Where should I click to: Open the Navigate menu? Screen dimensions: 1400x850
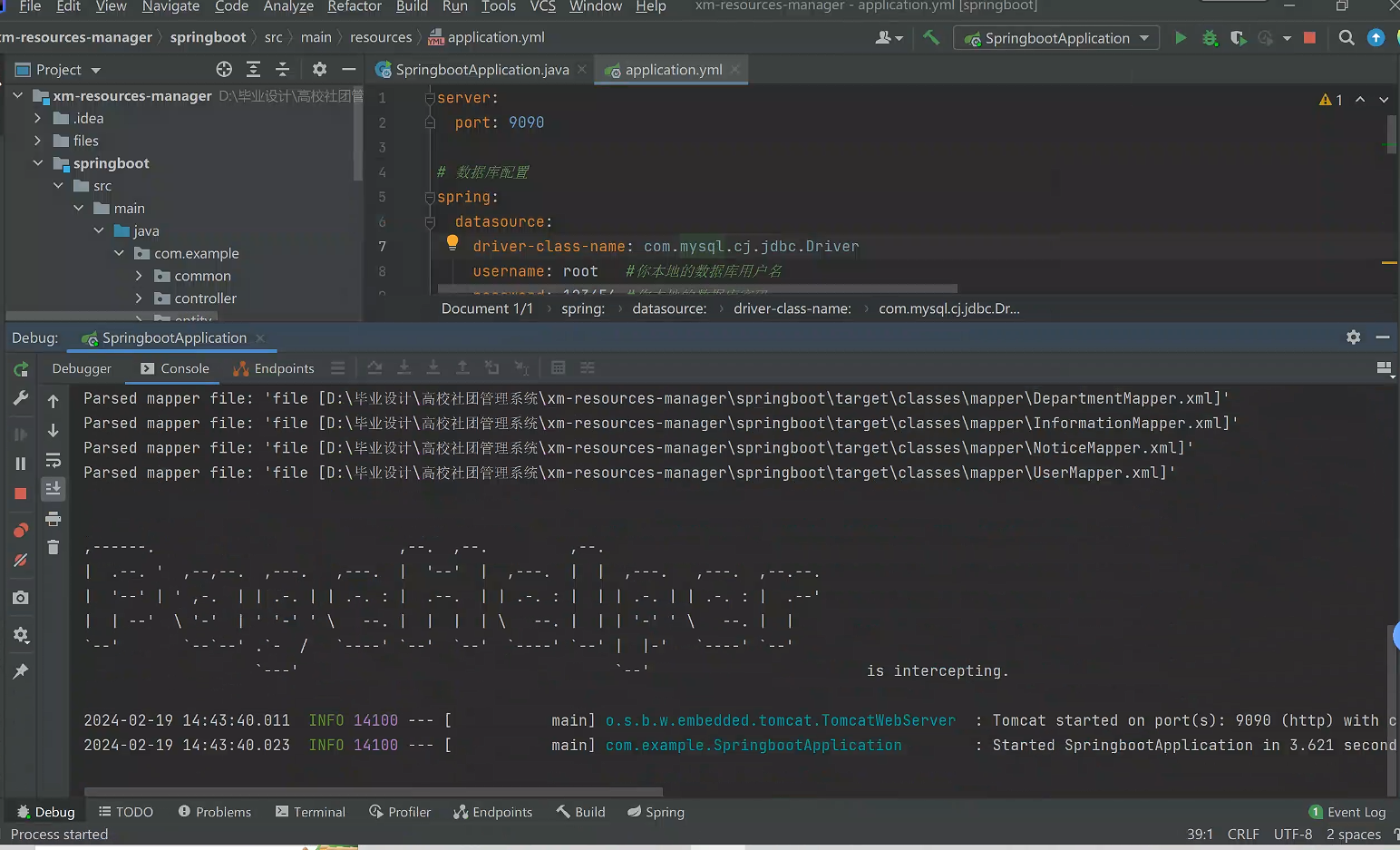tap(170, 6)
